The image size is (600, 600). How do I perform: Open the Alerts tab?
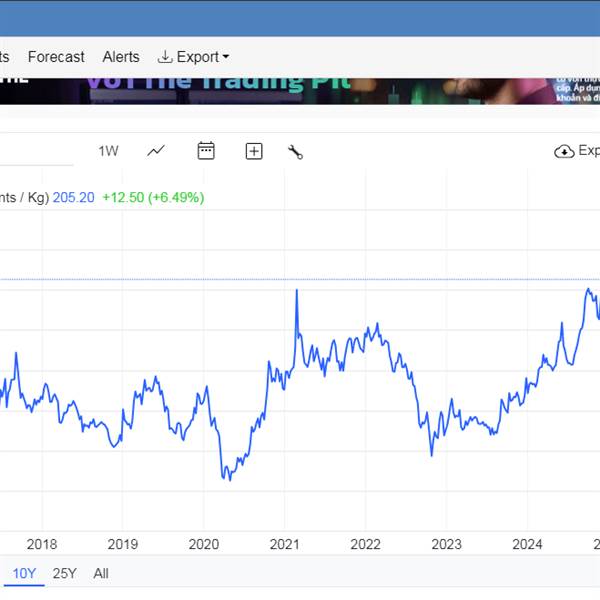(121, 57)
